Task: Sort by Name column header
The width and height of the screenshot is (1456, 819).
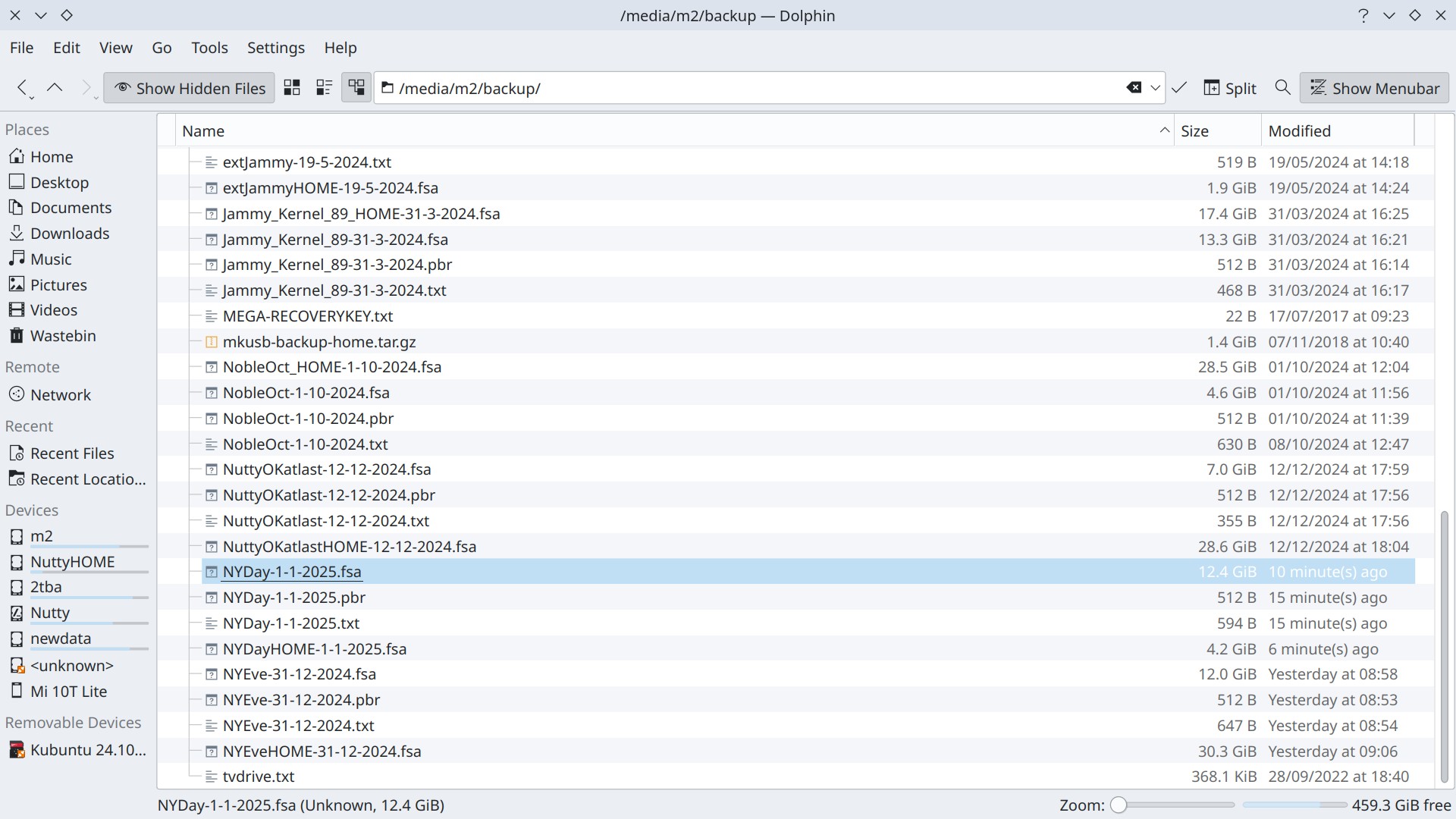Action: 203,130
